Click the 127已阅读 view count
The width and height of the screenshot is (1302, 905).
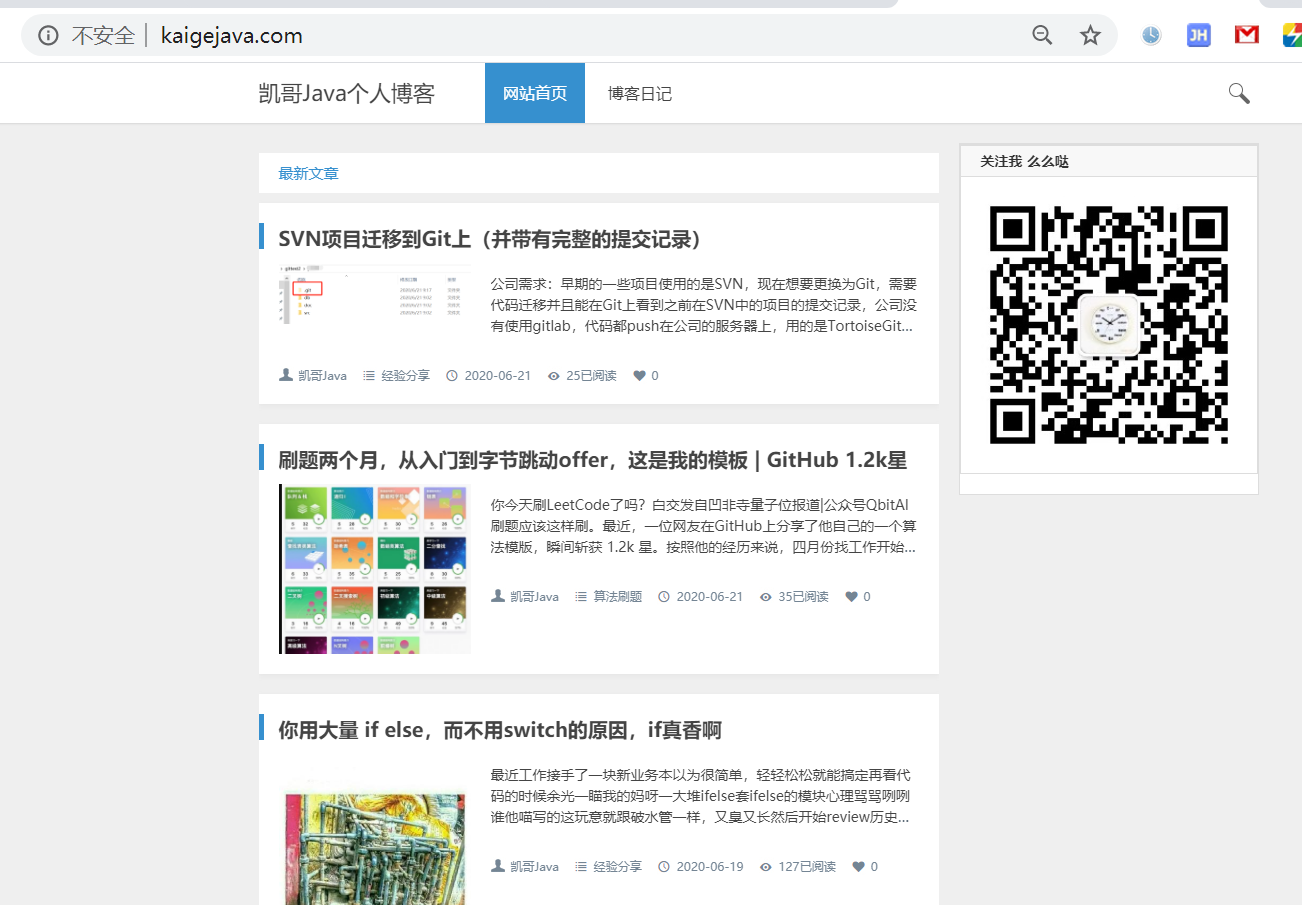(807, 867)
